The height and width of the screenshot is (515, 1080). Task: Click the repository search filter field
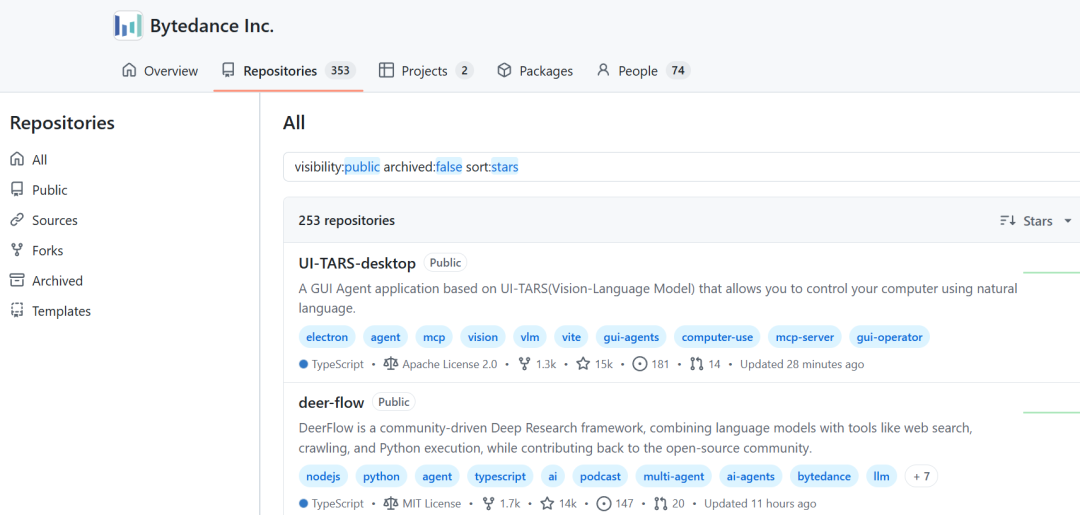pos(680,167)
